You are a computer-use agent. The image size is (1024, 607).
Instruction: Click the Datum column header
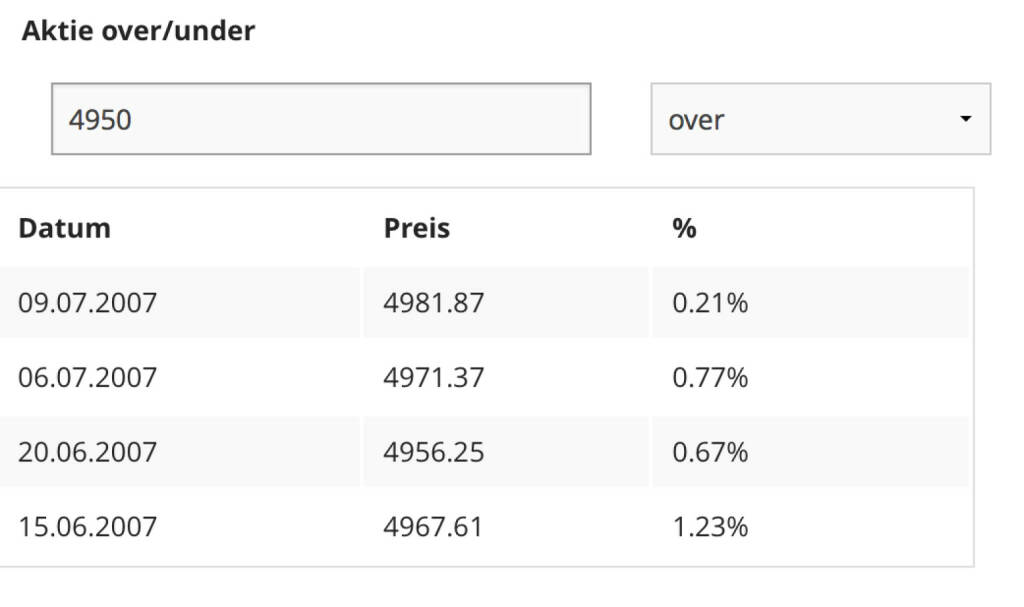[x=64, y=228]
